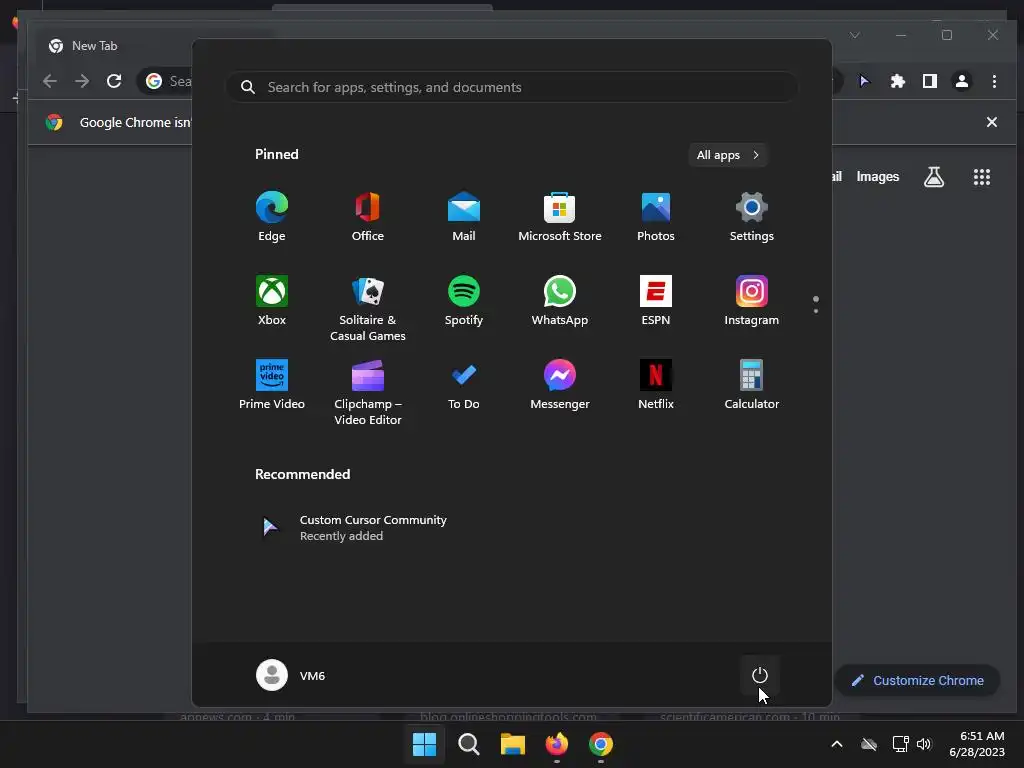Click Chrome's forward arrow

[x=82, y=81]
